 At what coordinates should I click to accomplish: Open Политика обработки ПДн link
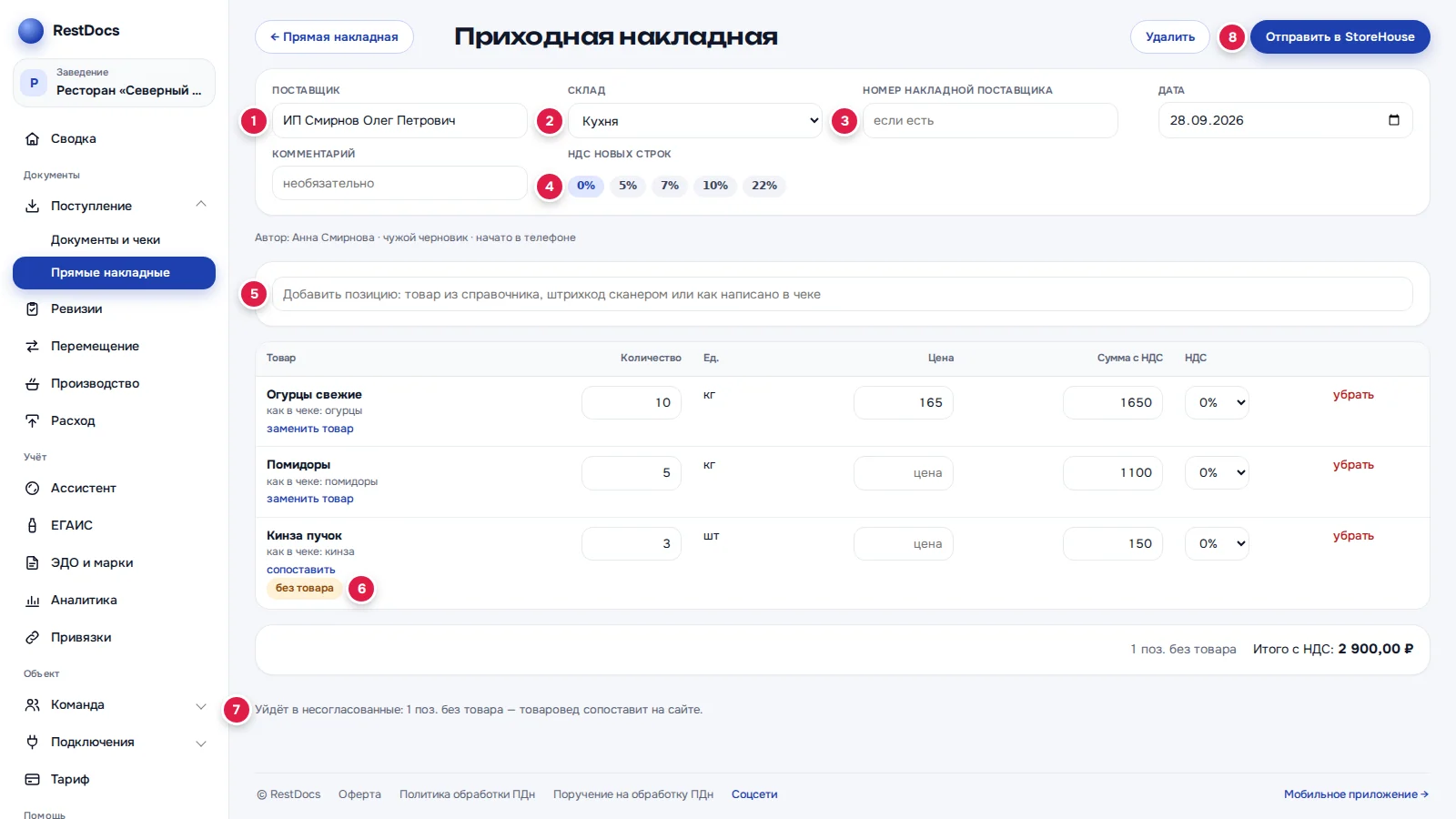(467, 794)
